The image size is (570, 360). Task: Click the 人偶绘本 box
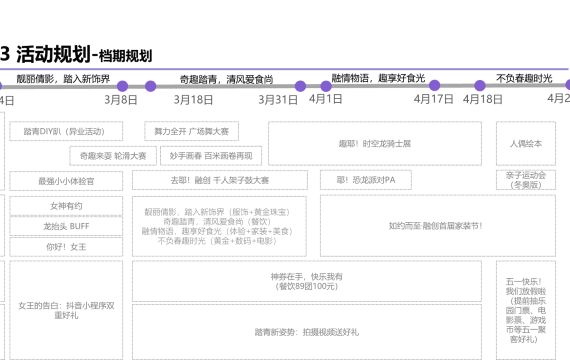coord(526,144)
